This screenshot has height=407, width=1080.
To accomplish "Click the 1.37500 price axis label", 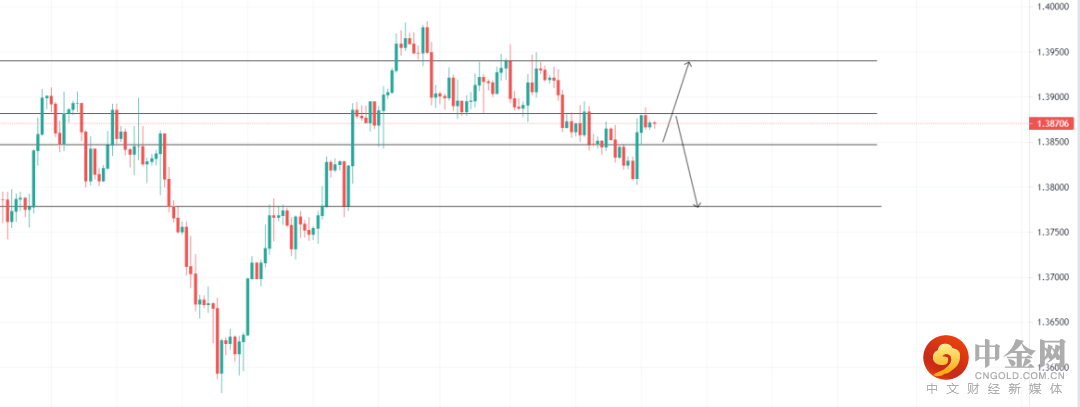I will (x=1056, y=232).
